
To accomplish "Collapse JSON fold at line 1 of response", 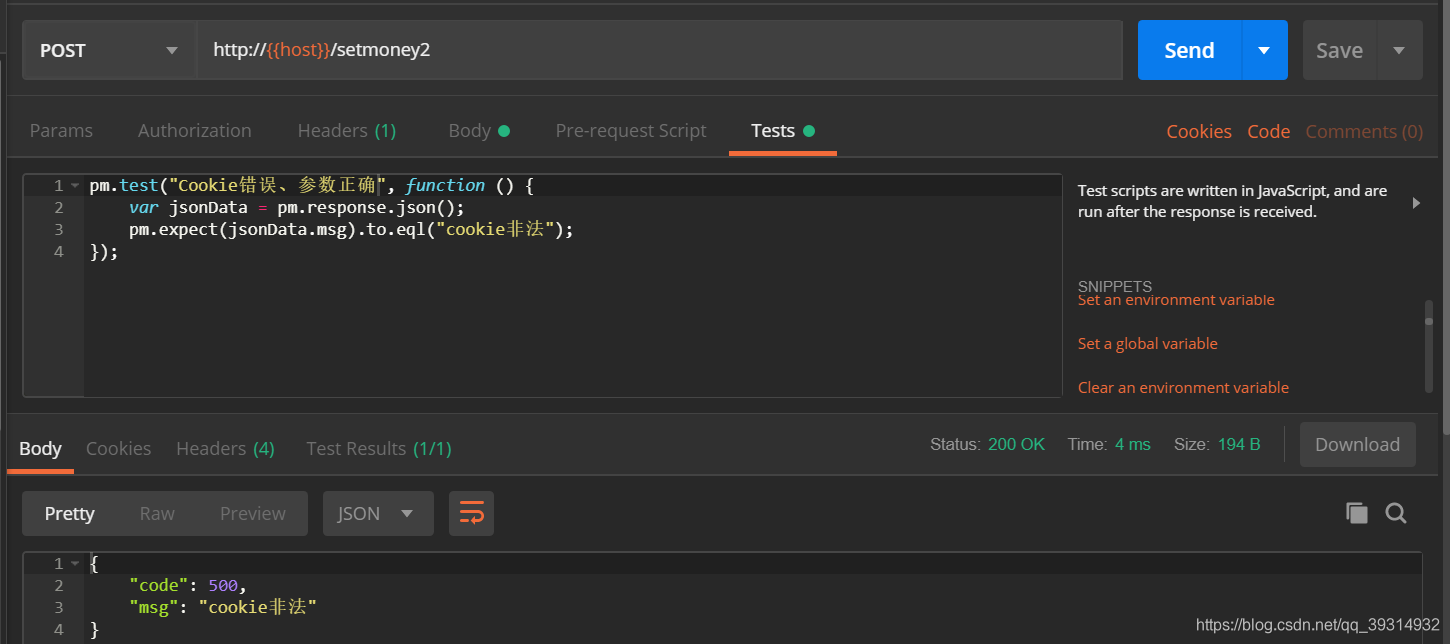I will click(74, 564).
